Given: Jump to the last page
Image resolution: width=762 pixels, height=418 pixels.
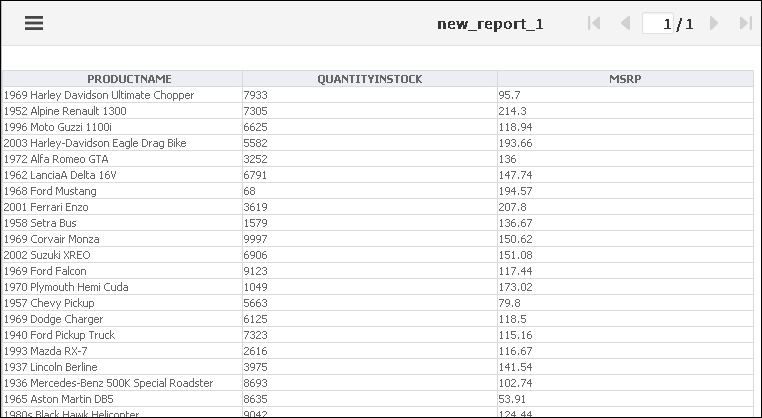Looking at the screenshot, I should click(x=745, y=23).
